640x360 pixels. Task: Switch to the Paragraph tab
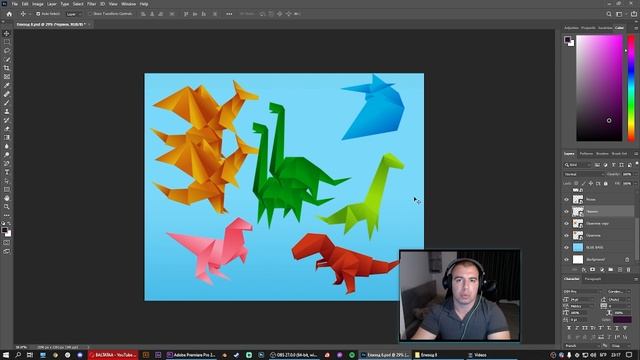coord(593,279)
